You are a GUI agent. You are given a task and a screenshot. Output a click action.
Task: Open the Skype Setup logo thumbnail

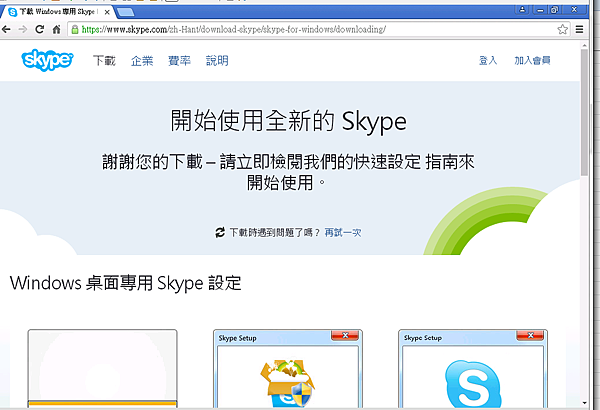473,369
